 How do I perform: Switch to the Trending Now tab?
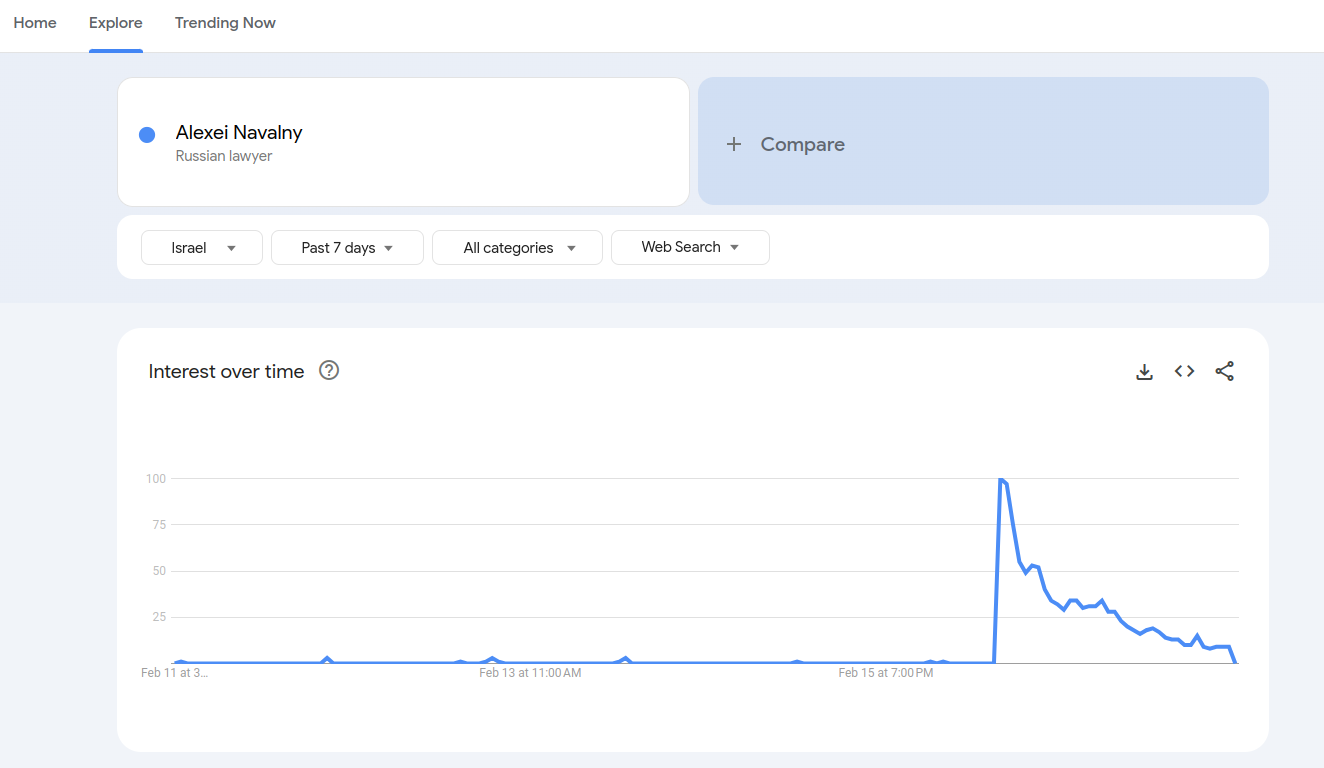pos(225,23)
